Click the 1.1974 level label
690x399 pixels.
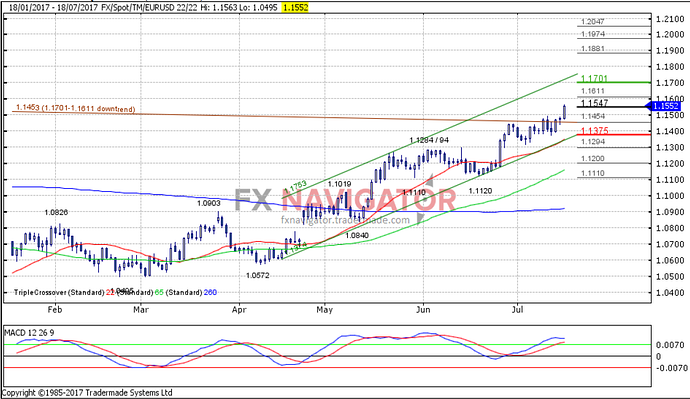click(x=593, y=34)
